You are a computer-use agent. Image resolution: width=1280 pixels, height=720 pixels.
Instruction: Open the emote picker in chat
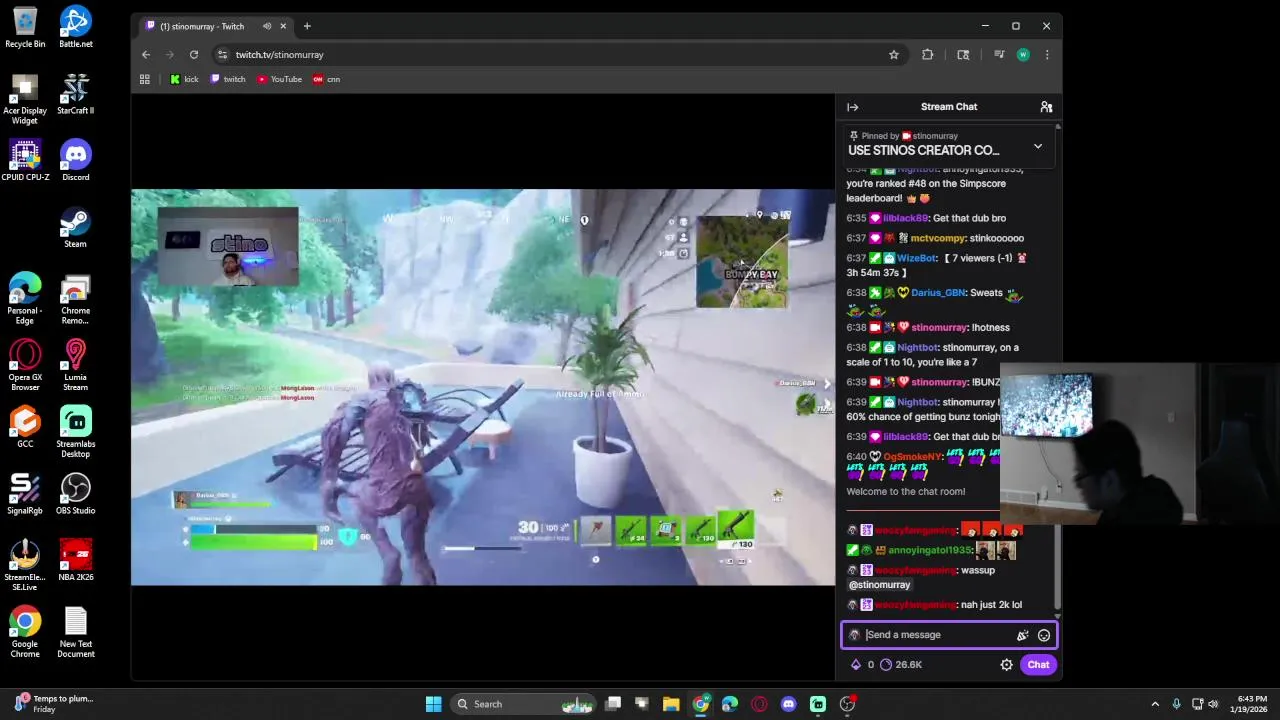pyautogui.click(x=1044, y=635)
